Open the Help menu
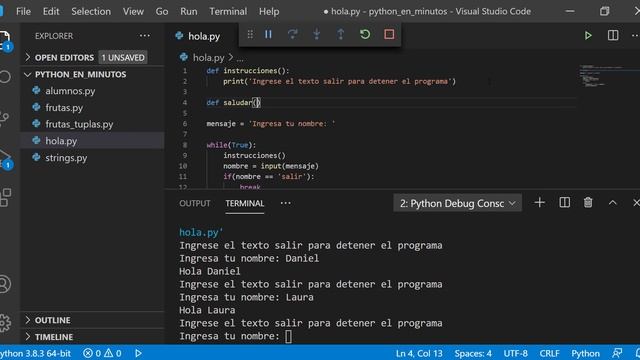Screen dimensions: 640x360 (269, 11)
